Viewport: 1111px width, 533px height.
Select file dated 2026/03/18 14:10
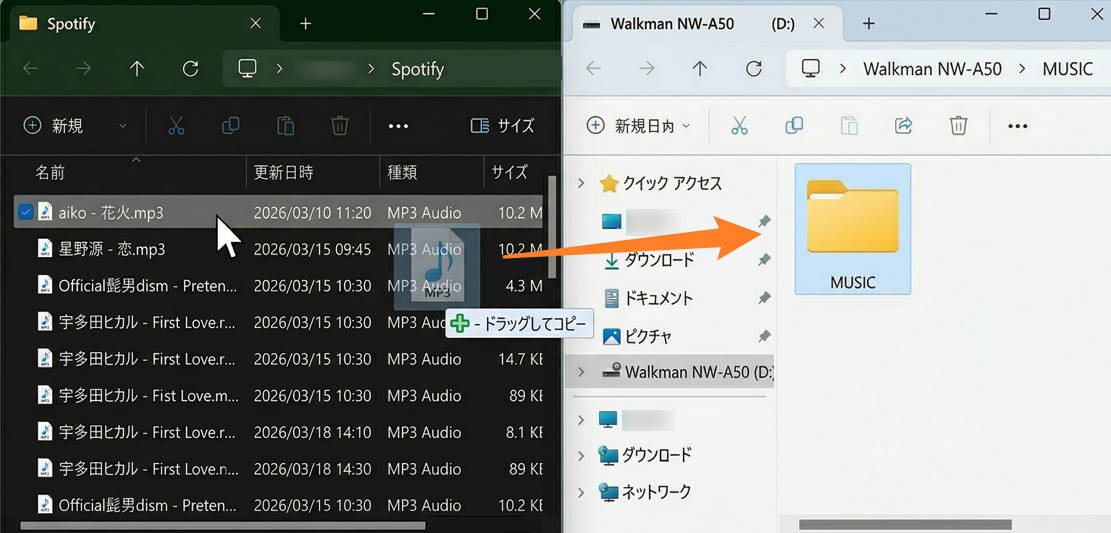coord(279,432)
